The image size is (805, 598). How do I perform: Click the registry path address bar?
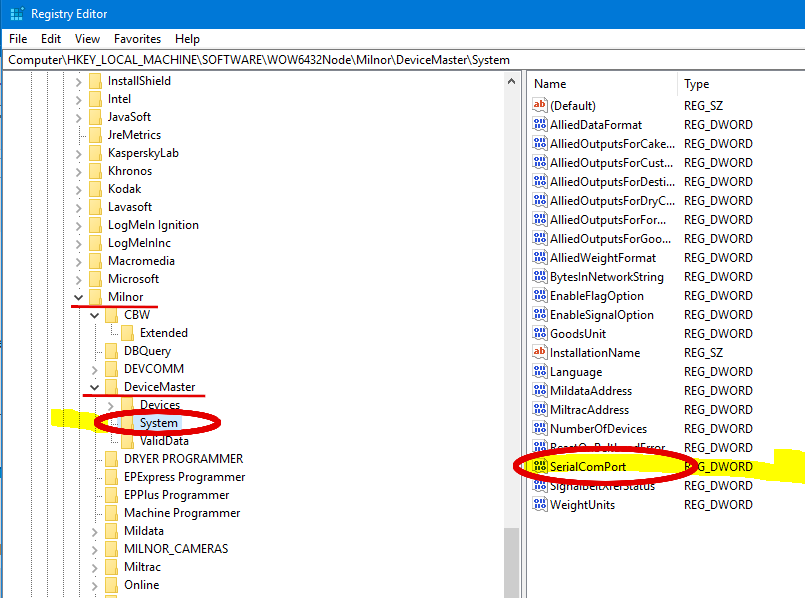click(x=300, y=59)
